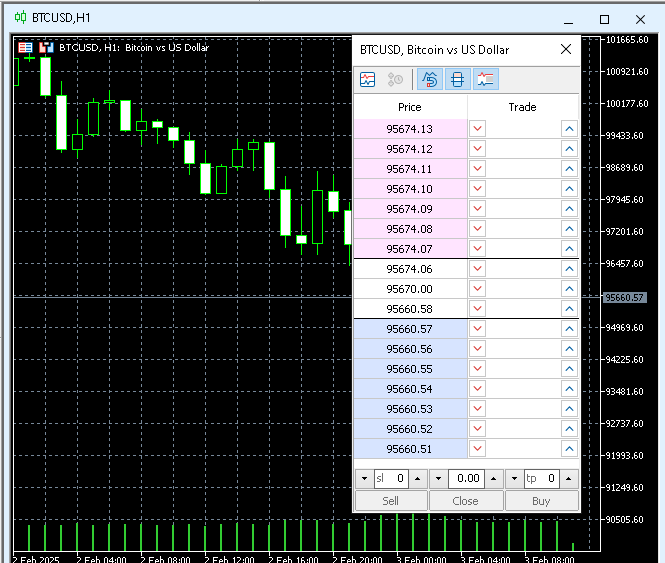Focus the sl stop loss input field
The height and width of the screenshot is (563, 665).
click(x=391, y=479)
